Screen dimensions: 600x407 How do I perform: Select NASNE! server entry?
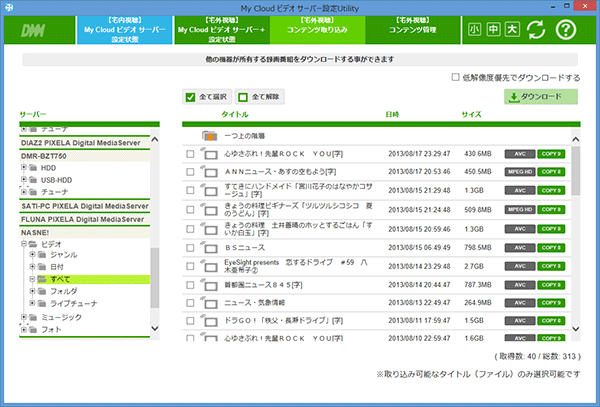click(85, 233)
